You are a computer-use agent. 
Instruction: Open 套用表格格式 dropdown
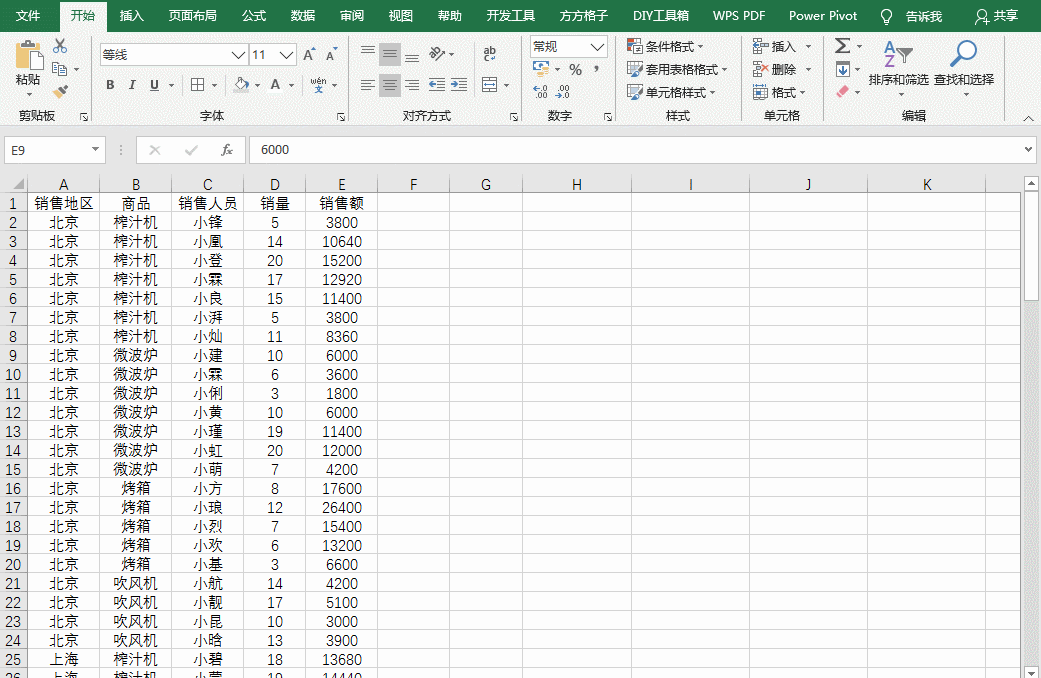(677, 69)
